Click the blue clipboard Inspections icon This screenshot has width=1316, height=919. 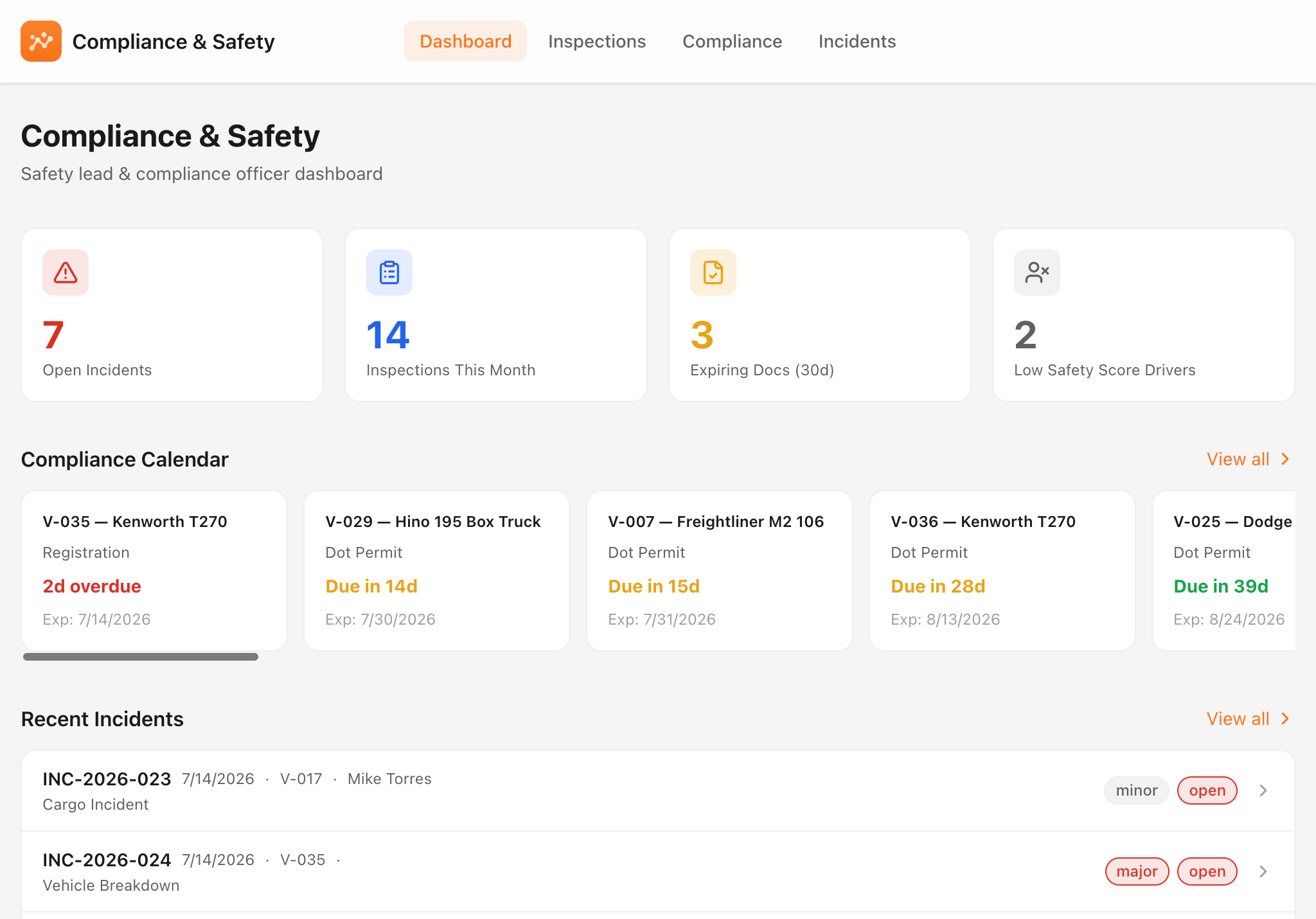click(389, 272)
